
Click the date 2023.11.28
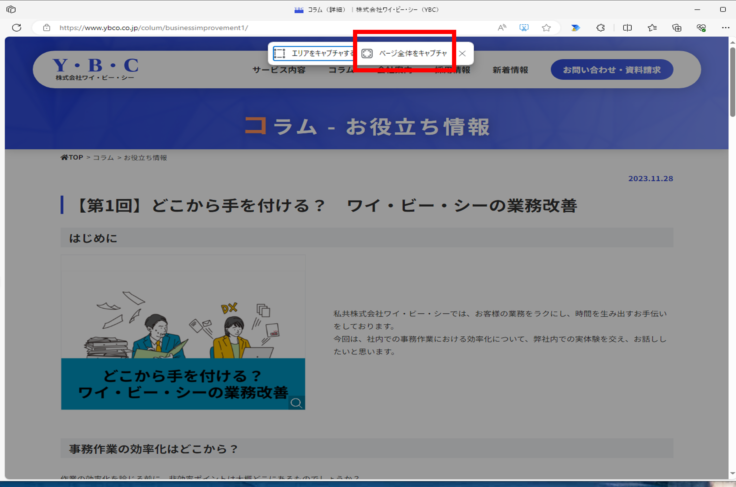[651, 179]
